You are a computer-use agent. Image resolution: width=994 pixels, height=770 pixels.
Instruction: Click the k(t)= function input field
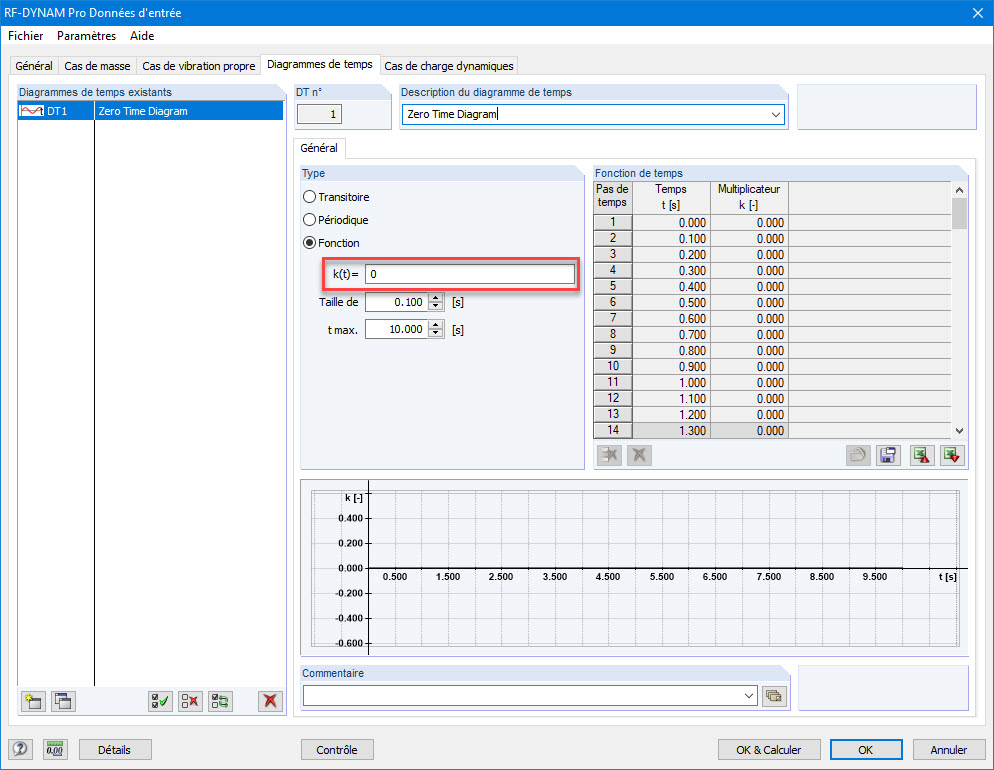point(470,274)
